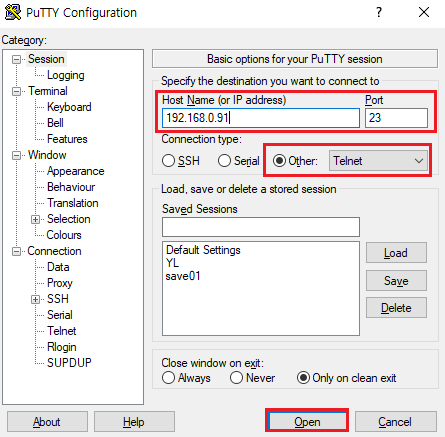Open SUPDUP settings under Connection

point(69,363)
